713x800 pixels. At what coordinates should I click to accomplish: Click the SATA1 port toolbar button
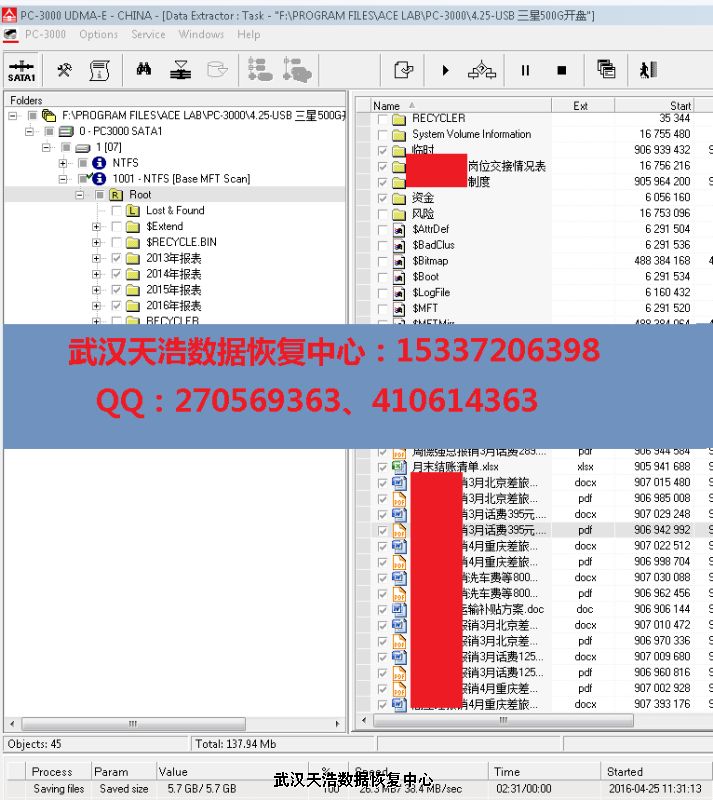coord(21,70)
